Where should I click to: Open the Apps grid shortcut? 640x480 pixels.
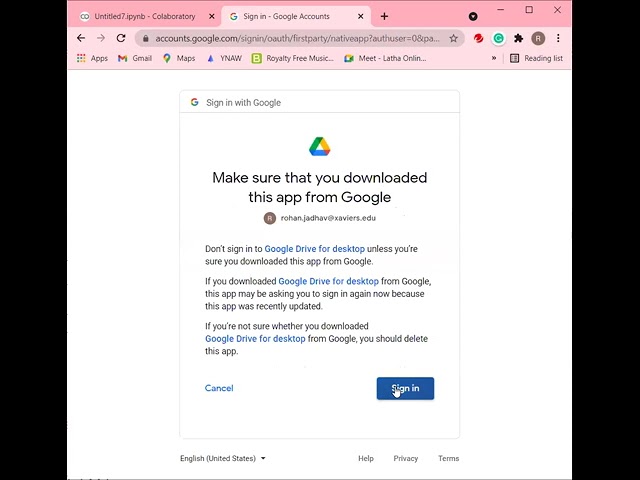(x=92, y=58)
